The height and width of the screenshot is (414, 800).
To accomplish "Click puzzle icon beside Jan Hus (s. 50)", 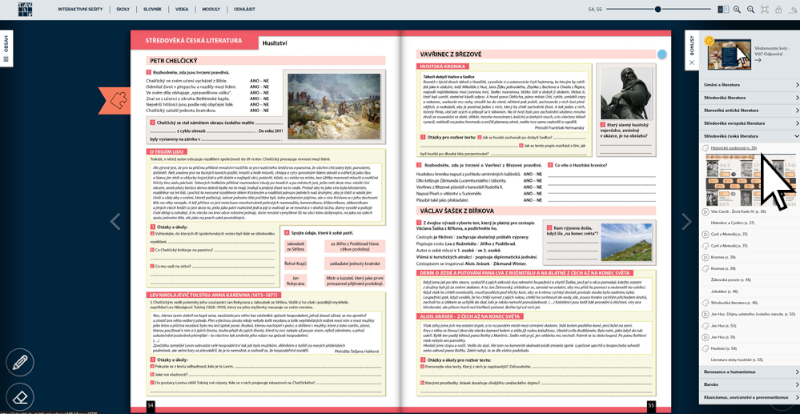I will pos(706,325).
